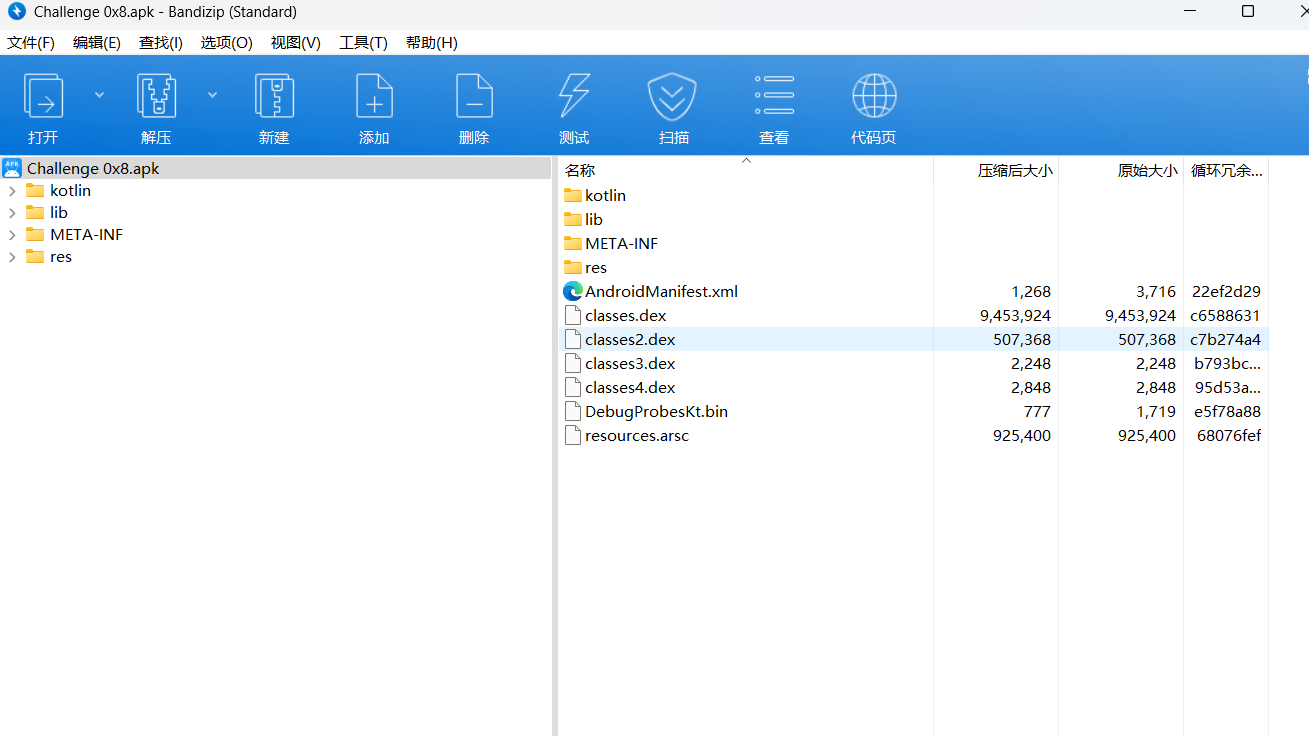Expand the META-INF tree node
Screen dimensions: 1309x736
pos(12,235)
